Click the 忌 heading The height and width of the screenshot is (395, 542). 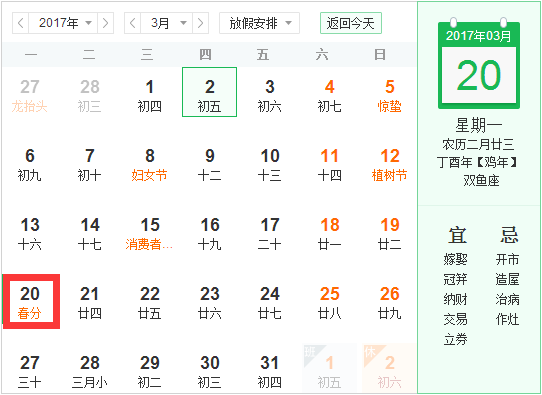point(509,235)
